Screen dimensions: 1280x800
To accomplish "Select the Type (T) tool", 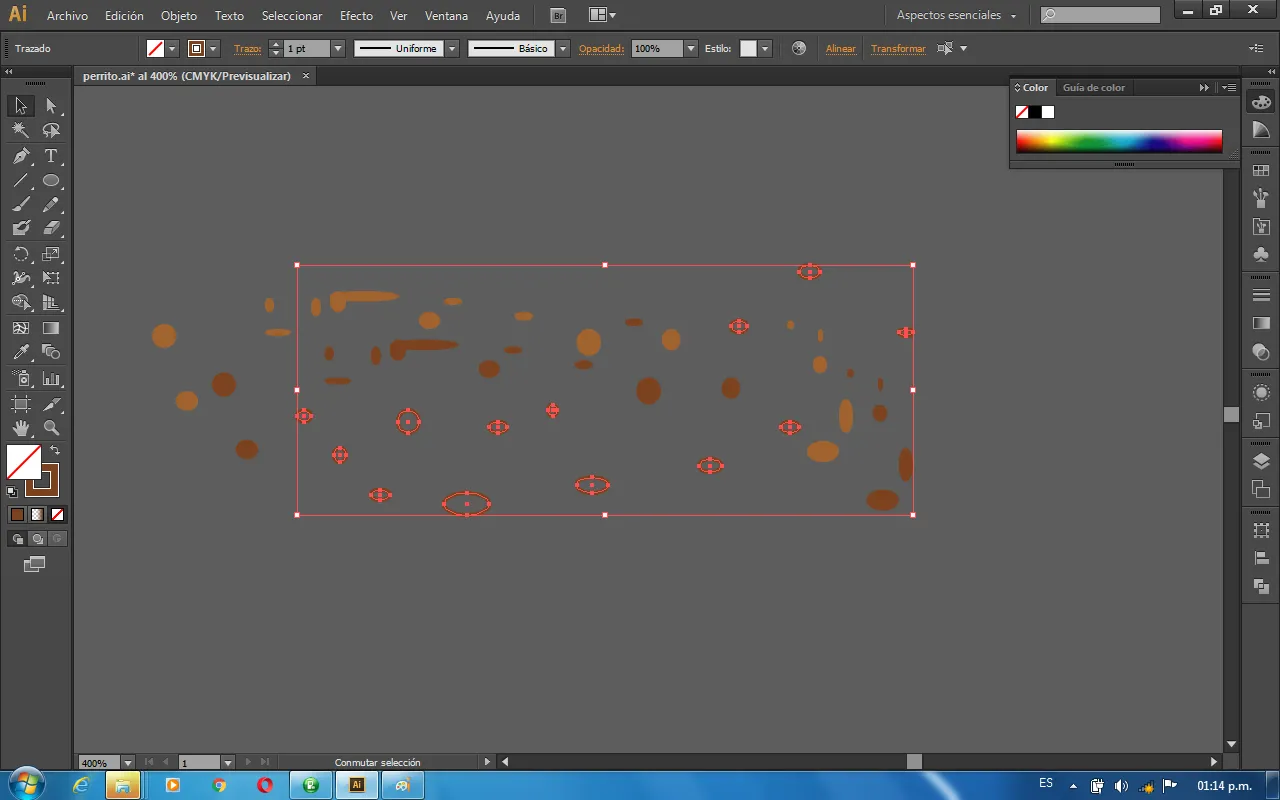I will 51,156.
